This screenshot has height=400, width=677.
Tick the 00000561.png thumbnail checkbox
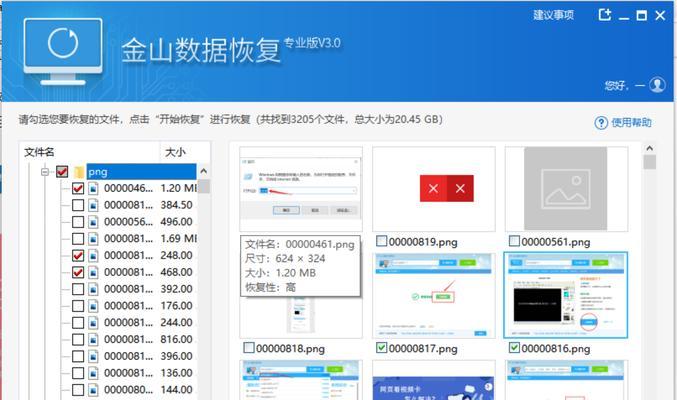pyautogui.click(x=514, y=241)
